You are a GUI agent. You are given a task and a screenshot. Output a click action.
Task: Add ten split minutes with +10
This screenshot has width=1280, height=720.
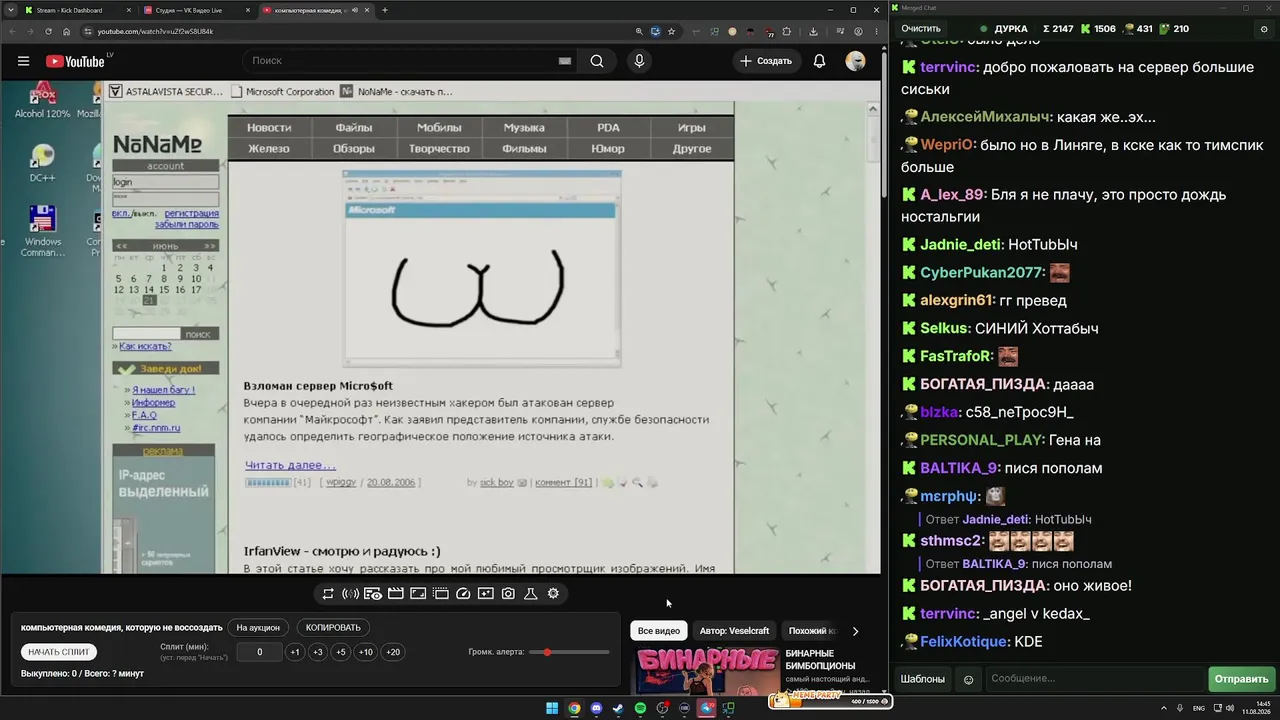[366, 652]
